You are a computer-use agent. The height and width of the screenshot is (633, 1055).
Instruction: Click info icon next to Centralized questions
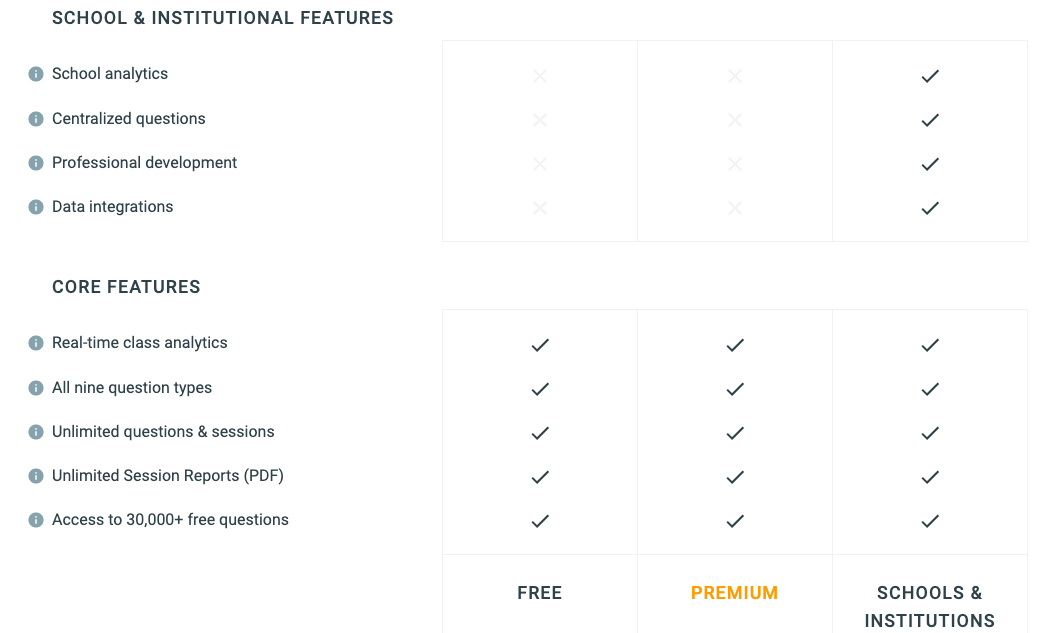coord(36,119)
